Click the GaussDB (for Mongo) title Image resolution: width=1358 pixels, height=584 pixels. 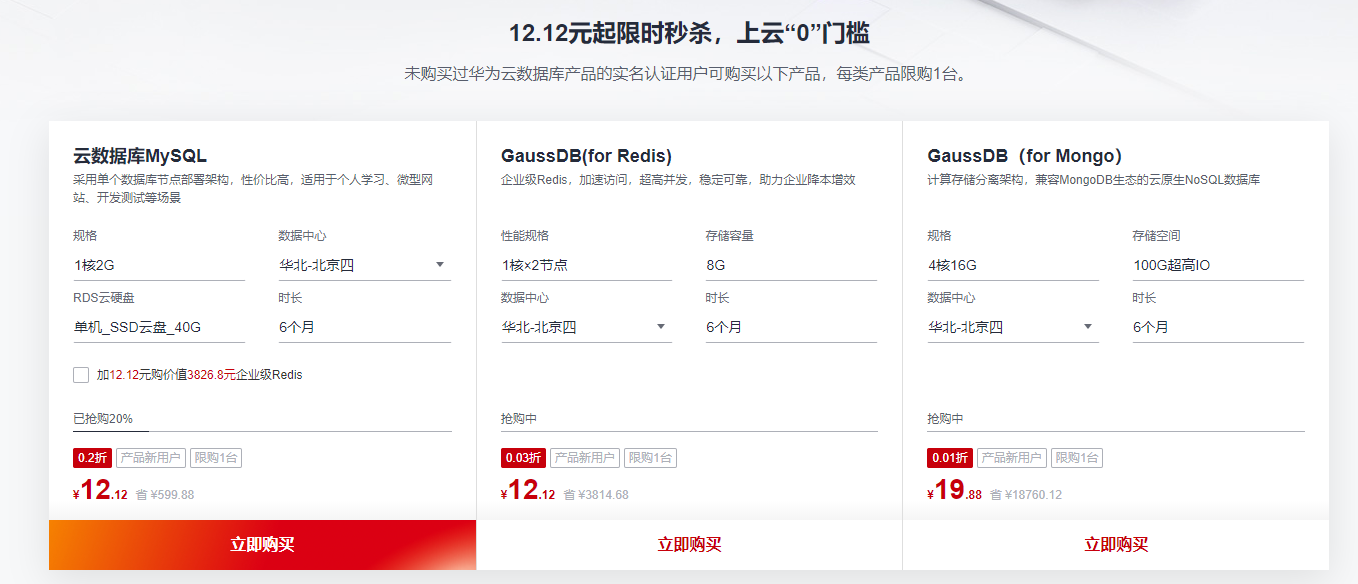coord(1025,156)
